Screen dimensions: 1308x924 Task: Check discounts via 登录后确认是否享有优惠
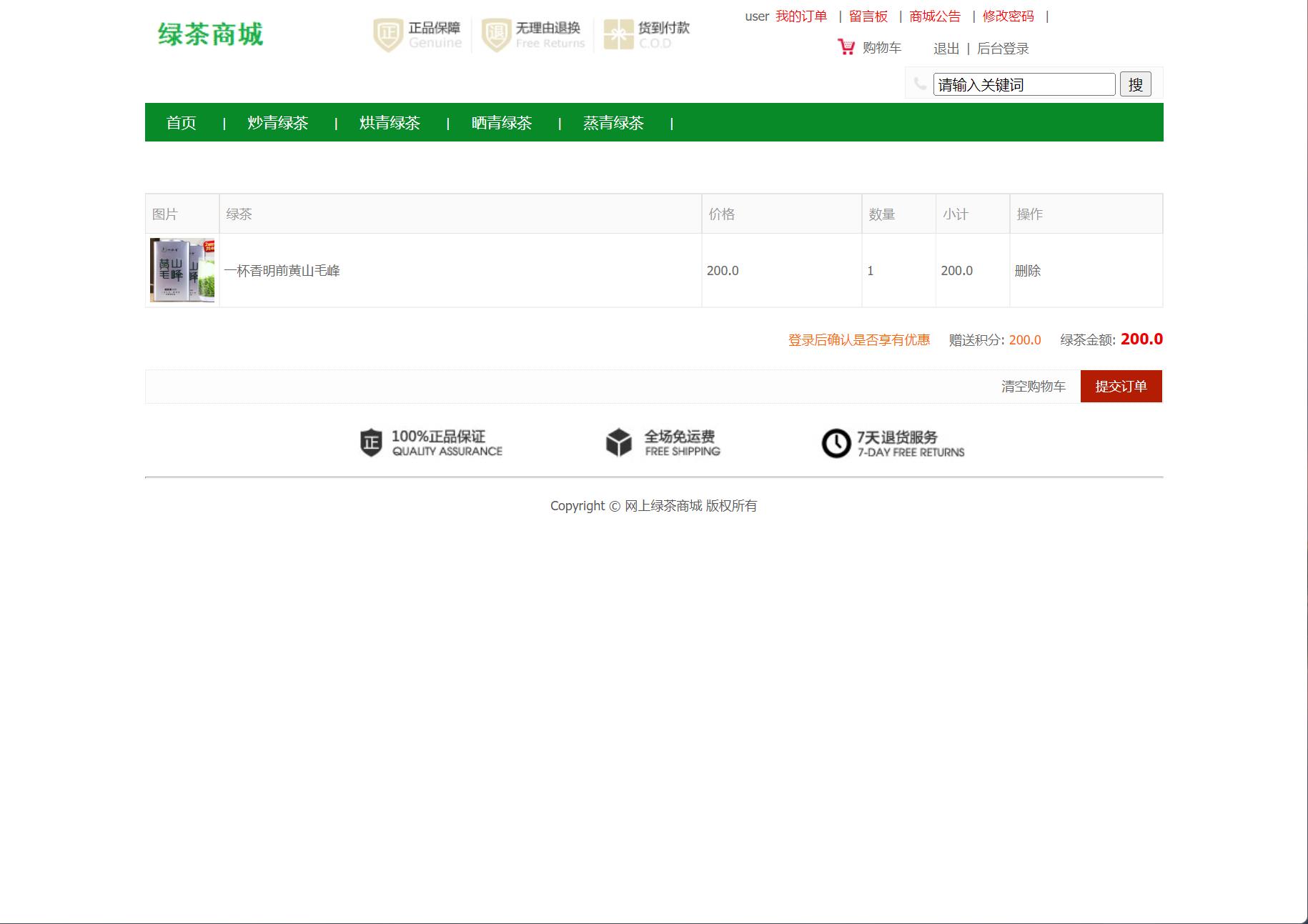(x=858, y=340)
